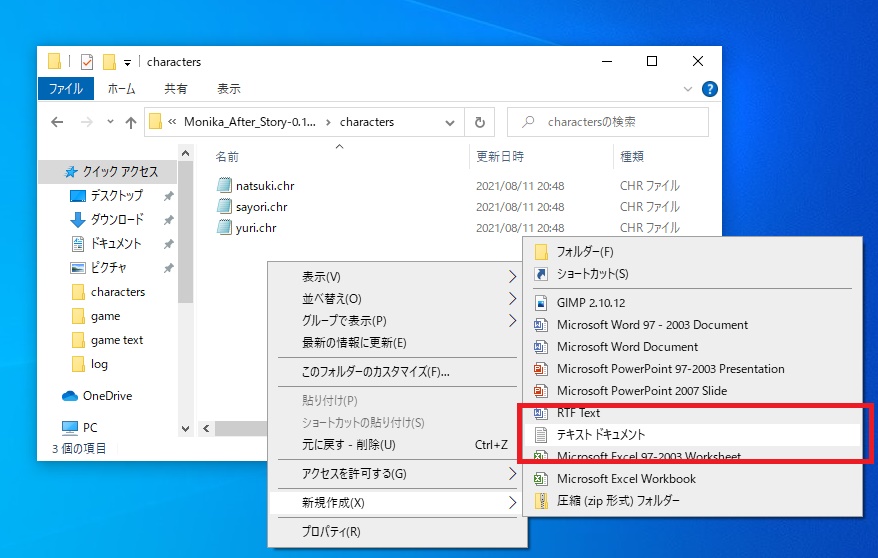Image resolution: width=878 pixels, height=558 pixels.
Task: Choose プロパティ(R) in the context menu
Action: (398, 532)
